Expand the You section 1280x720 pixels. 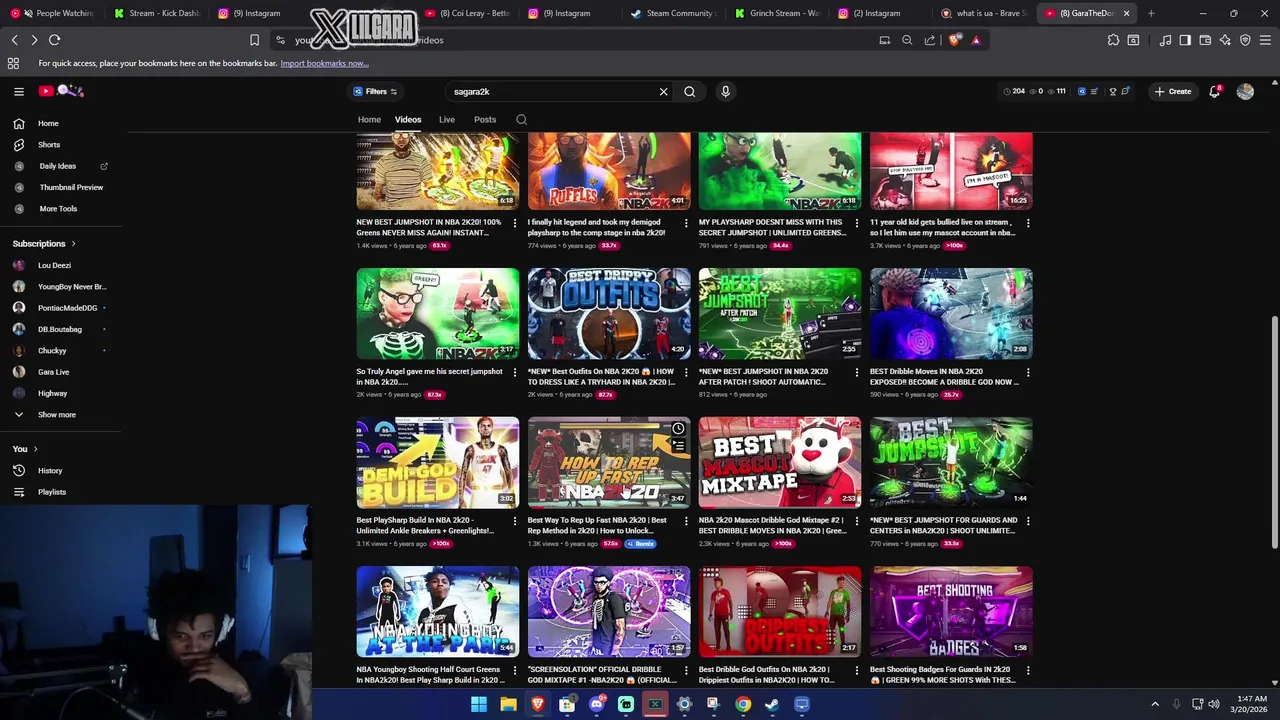(x=25, y=449)
